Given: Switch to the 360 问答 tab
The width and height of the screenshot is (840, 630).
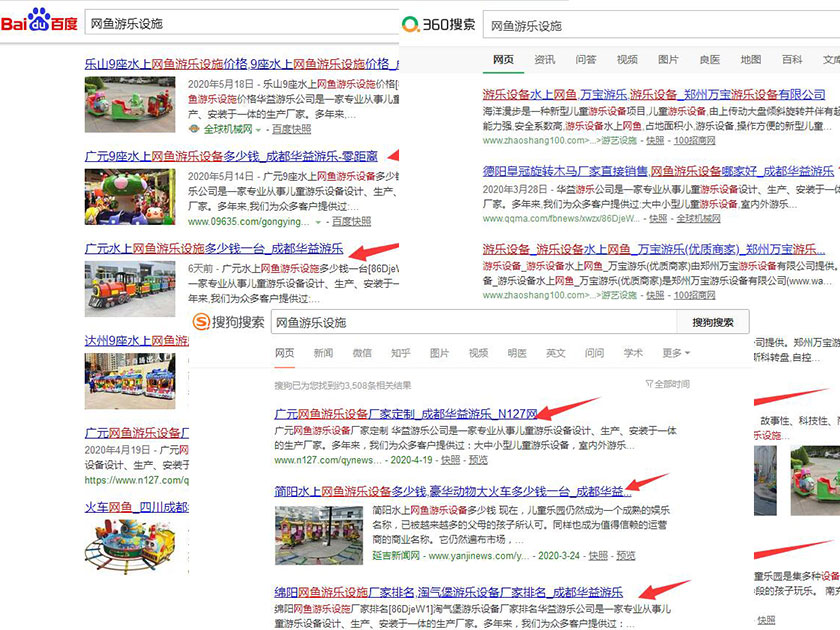Looking at the screenshot, I should tap(586, 59).
